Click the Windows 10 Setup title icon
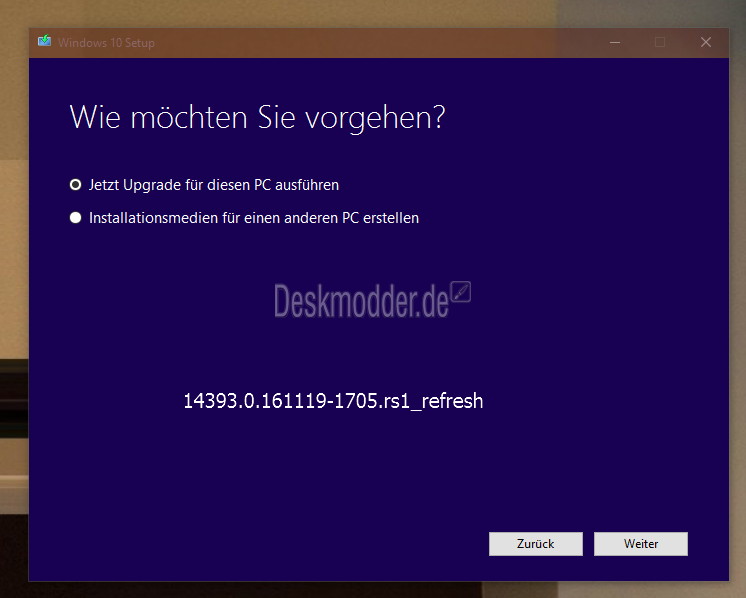The width and height of the screenshot is (746, 598). pos(45,41)
